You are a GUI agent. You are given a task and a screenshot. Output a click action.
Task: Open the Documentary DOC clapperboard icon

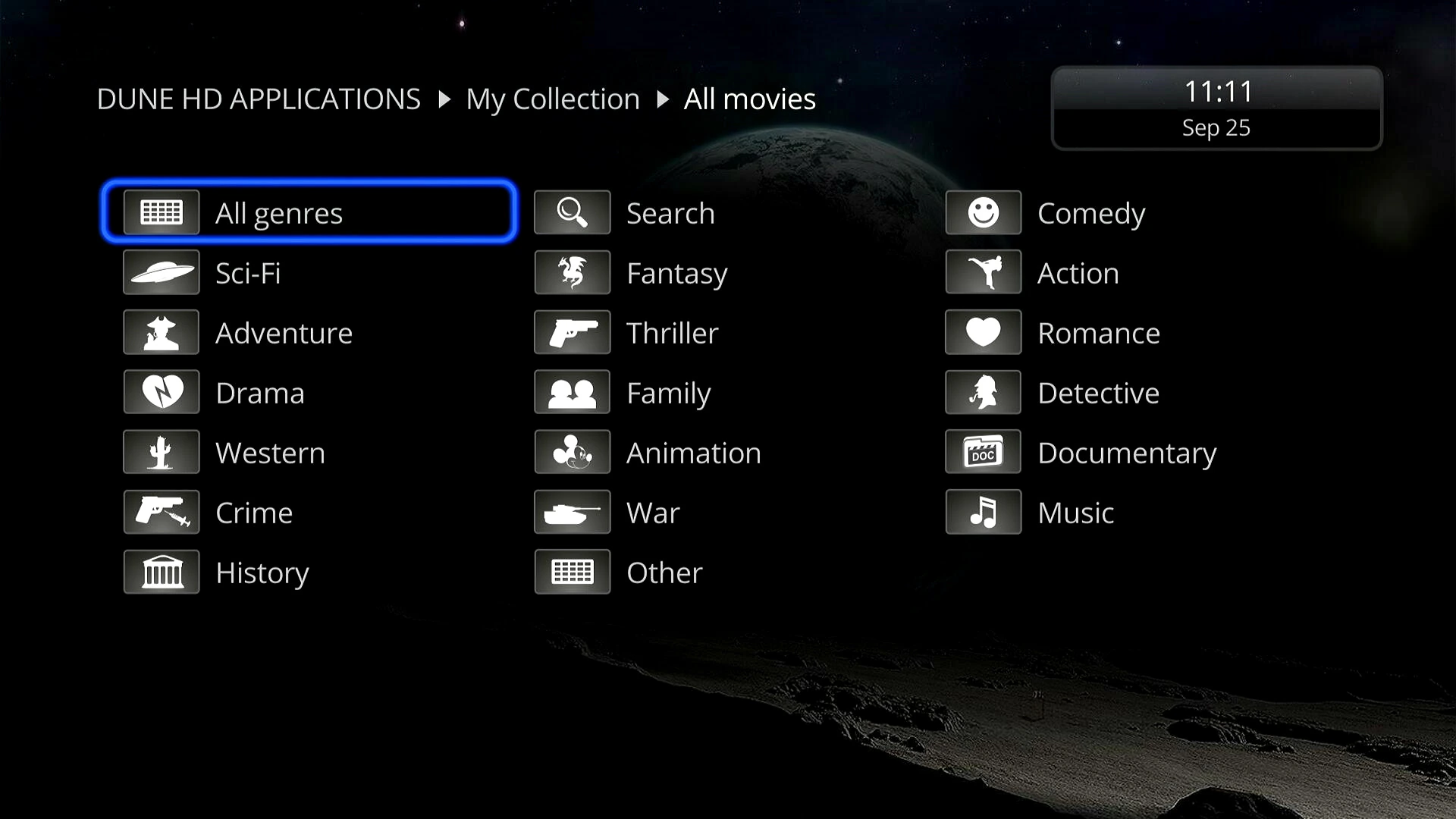coord(984,452)
